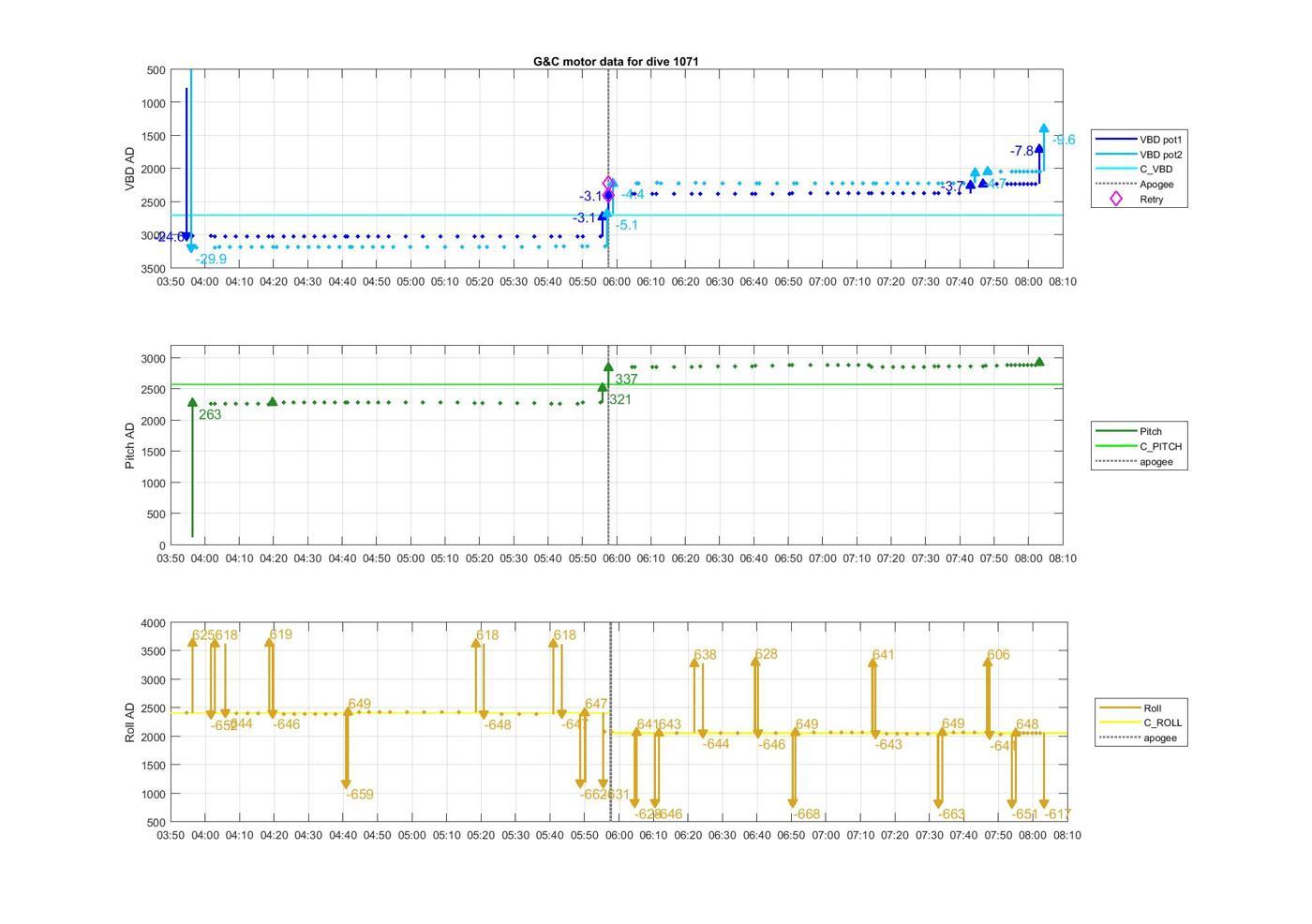1312x924 pixels.
Task: Click the roll arrowhead pointing down at -668
Action: point(793,803)
